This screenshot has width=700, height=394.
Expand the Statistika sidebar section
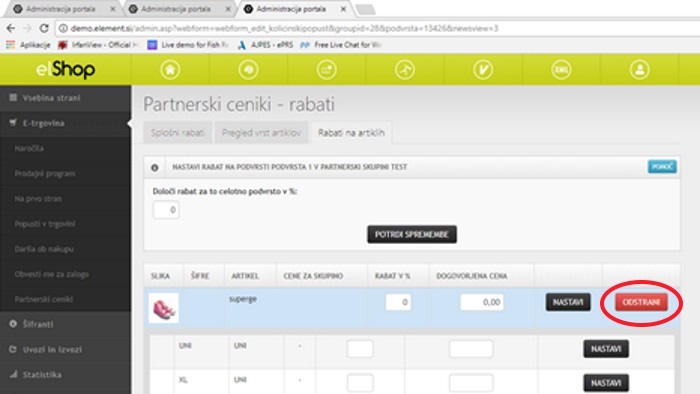pos(66,375)
